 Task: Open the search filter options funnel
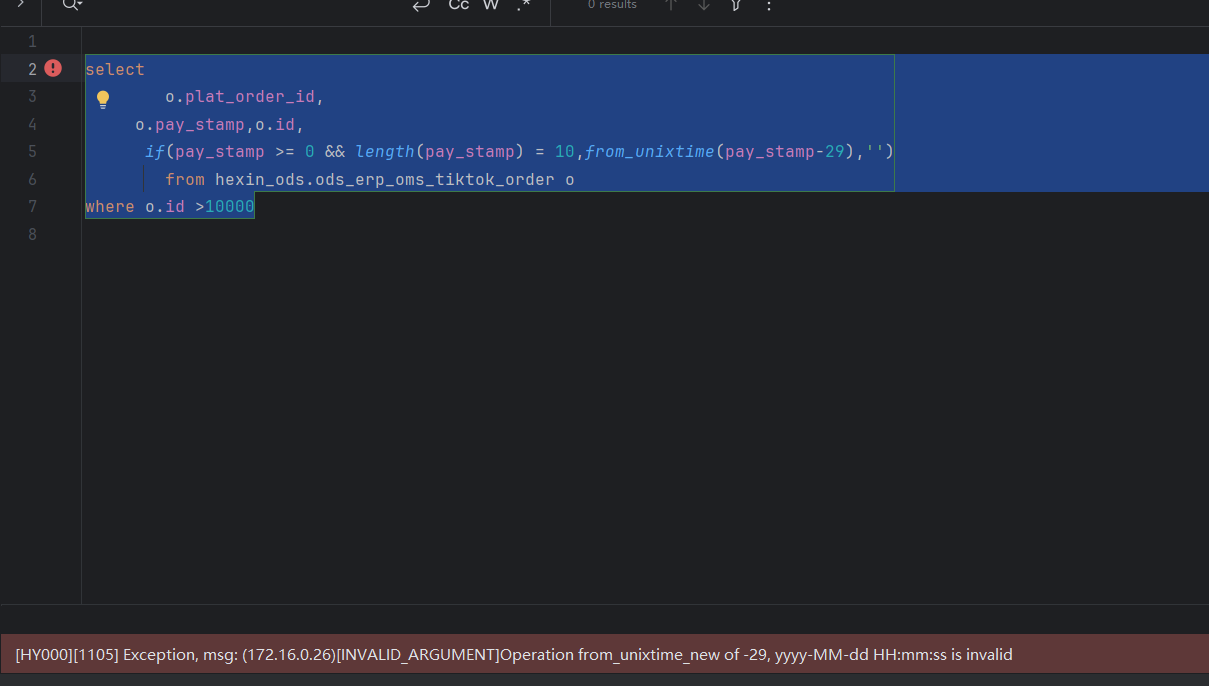tap(736, 5)
